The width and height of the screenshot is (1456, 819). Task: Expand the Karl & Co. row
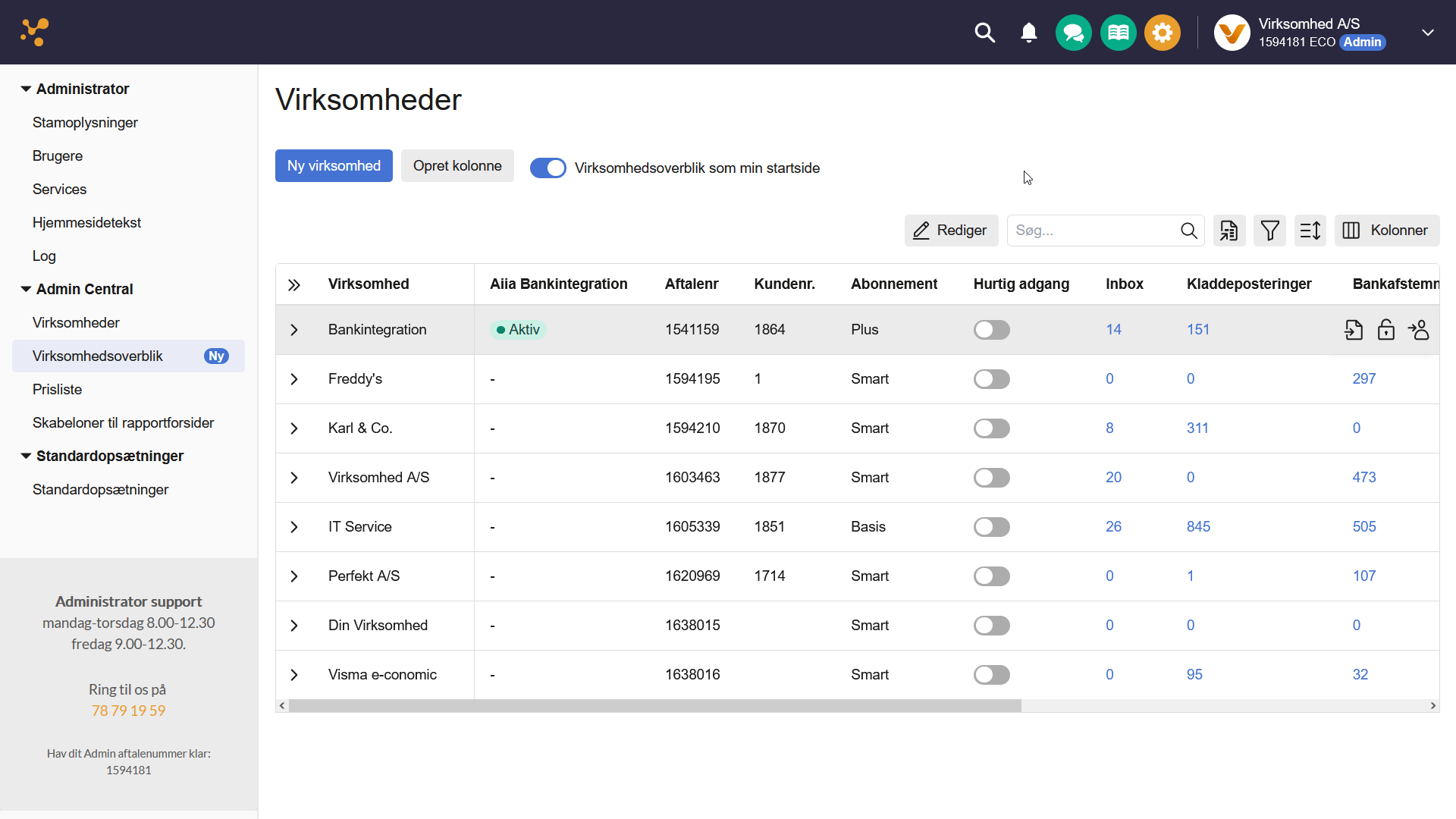click(294, 428)
